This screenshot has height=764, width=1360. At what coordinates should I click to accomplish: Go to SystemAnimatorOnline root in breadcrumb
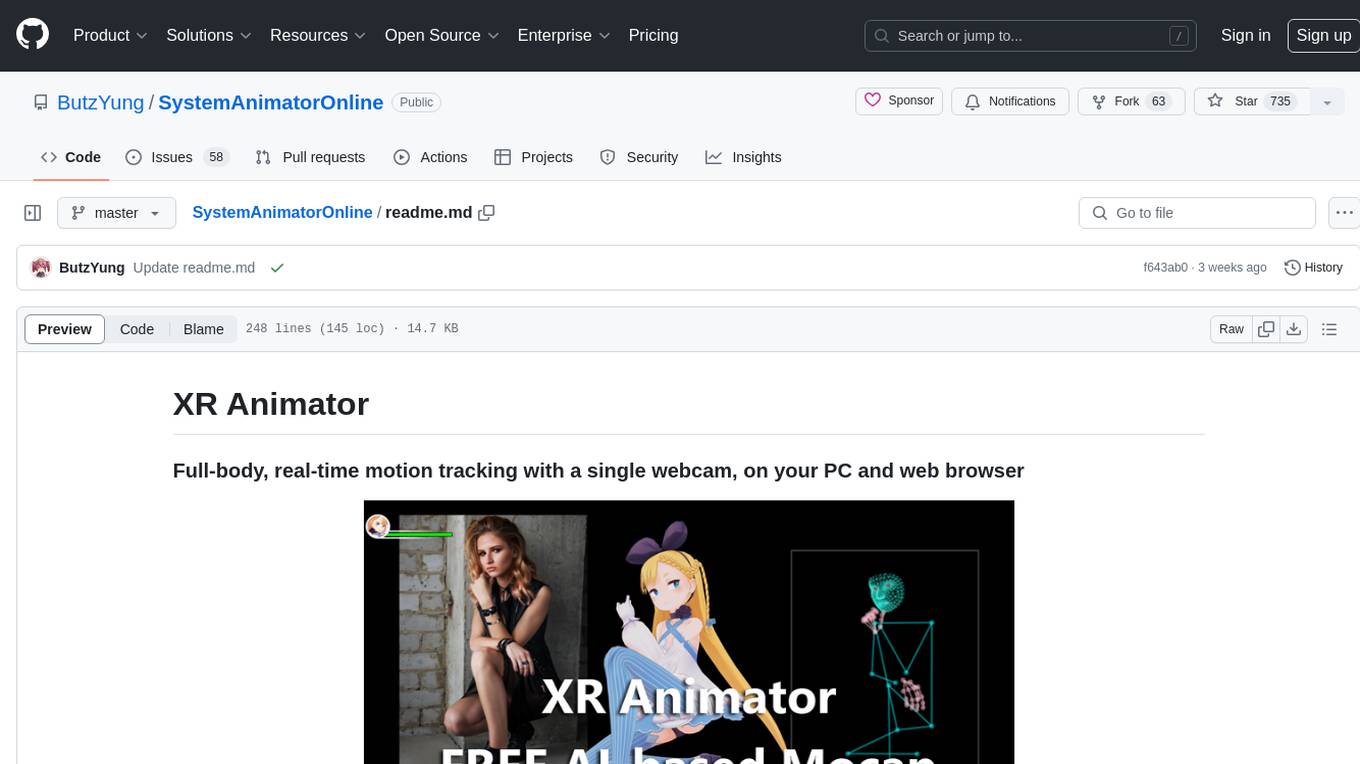282,213
